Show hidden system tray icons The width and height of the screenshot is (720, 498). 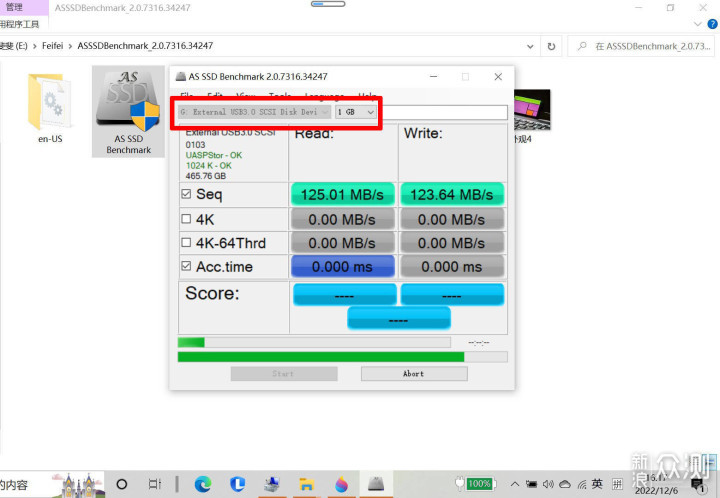pos(515,484)
